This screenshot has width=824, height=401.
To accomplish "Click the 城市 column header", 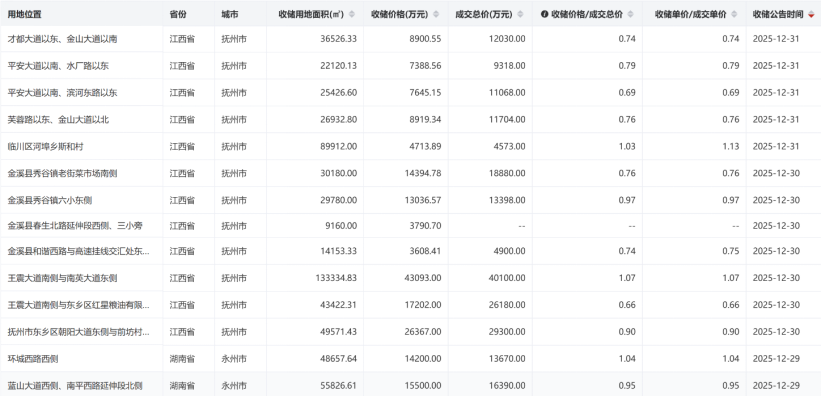I will point(230,15).
